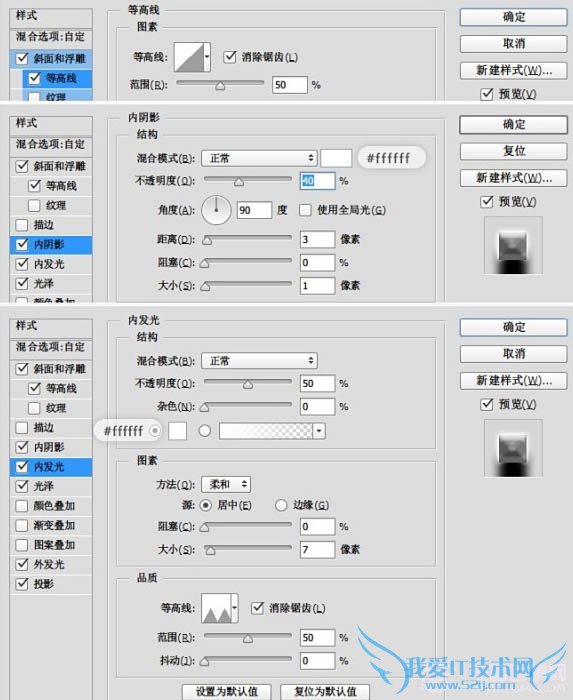Click 大小 field showing 7 in 内发光
Viewport: 573px width, 700px height.
tap(317, 550)
